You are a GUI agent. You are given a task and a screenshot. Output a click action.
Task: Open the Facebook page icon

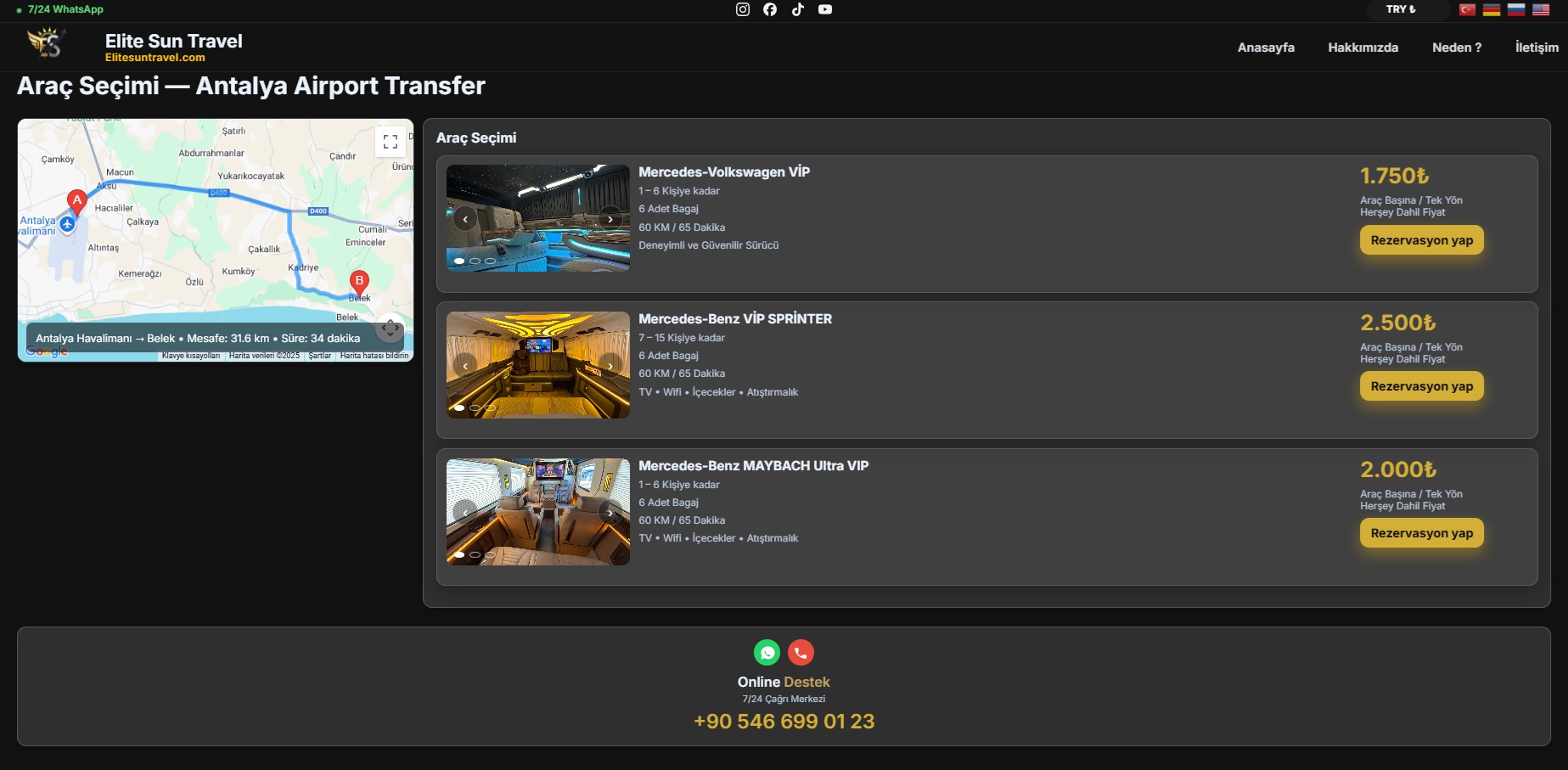point(770,9)
